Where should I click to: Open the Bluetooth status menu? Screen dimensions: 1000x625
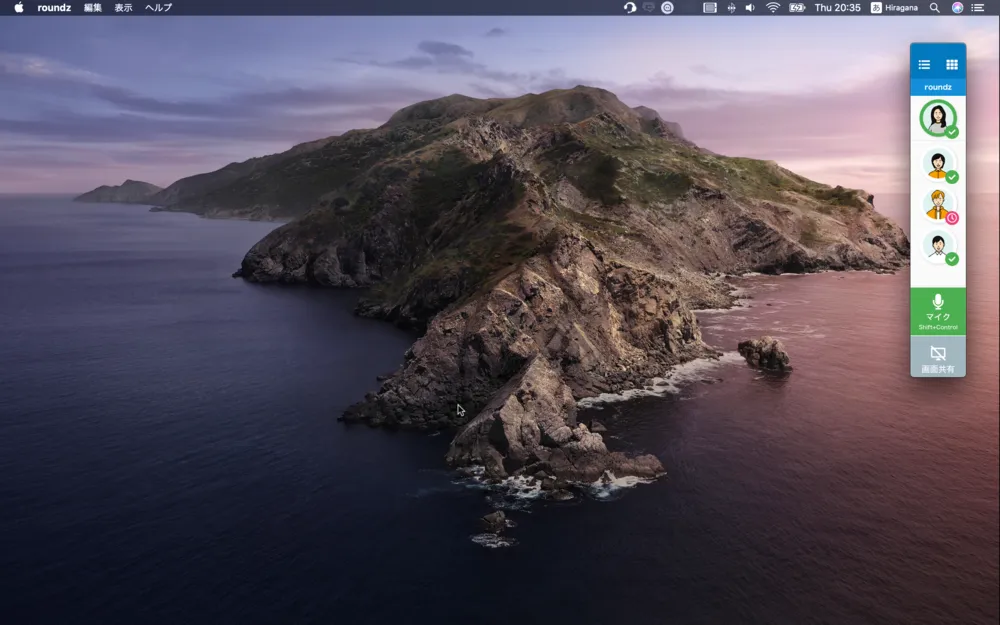coord(732,8)
